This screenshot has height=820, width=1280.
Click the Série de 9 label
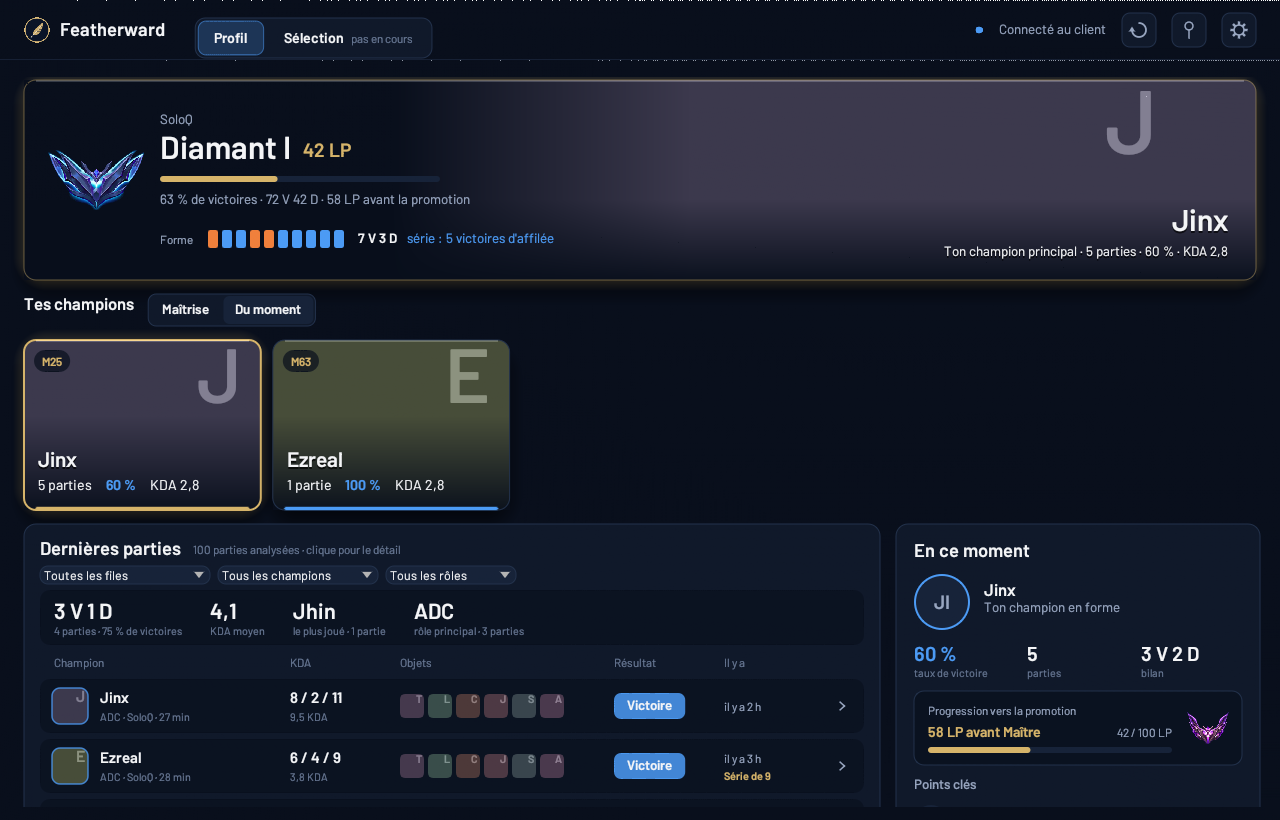[x=747, y=776]
